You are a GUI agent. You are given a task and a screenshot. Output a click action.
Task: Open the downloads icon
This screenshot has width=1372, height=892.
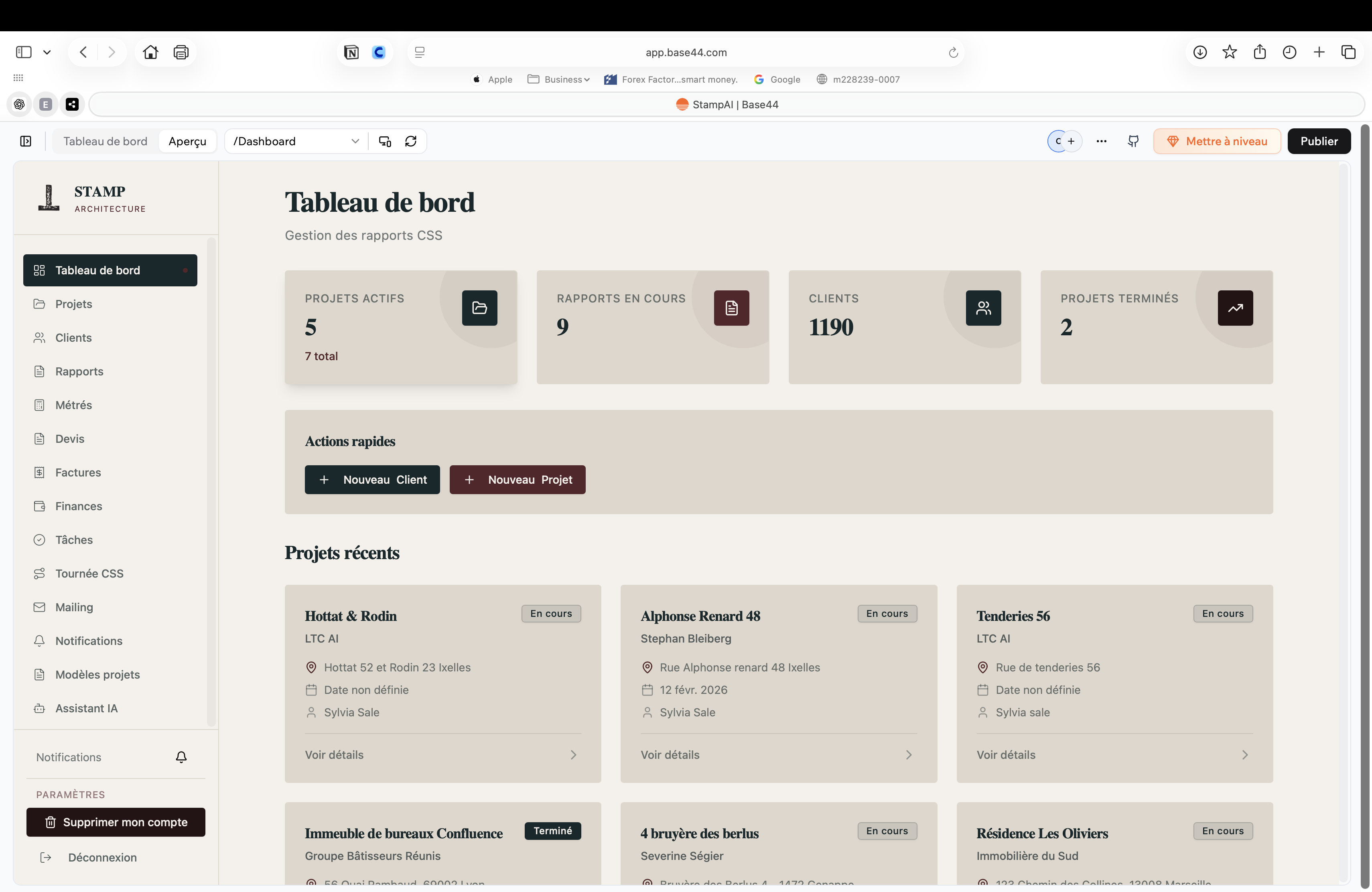click(x=1199, y=53)
